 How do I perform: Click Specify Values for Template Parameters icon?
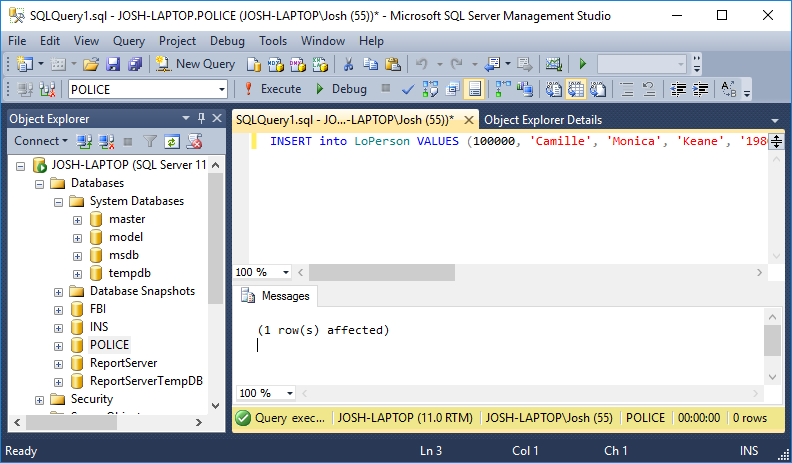click(x=728, y=89)
